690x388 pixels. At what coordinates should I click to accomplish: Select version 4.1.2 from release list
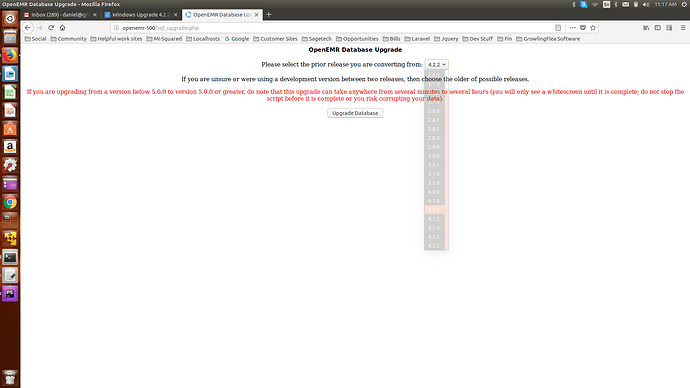point(434,219)
